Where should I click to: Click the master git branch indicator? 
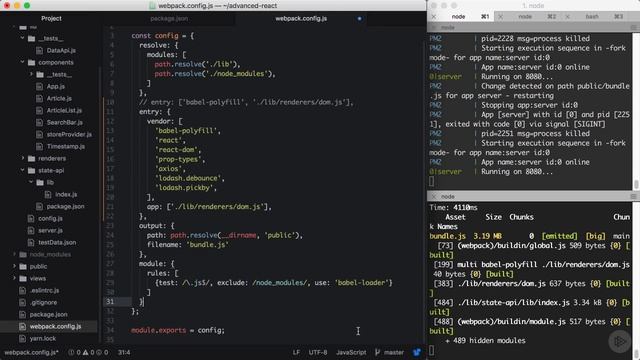pos(389,352)
